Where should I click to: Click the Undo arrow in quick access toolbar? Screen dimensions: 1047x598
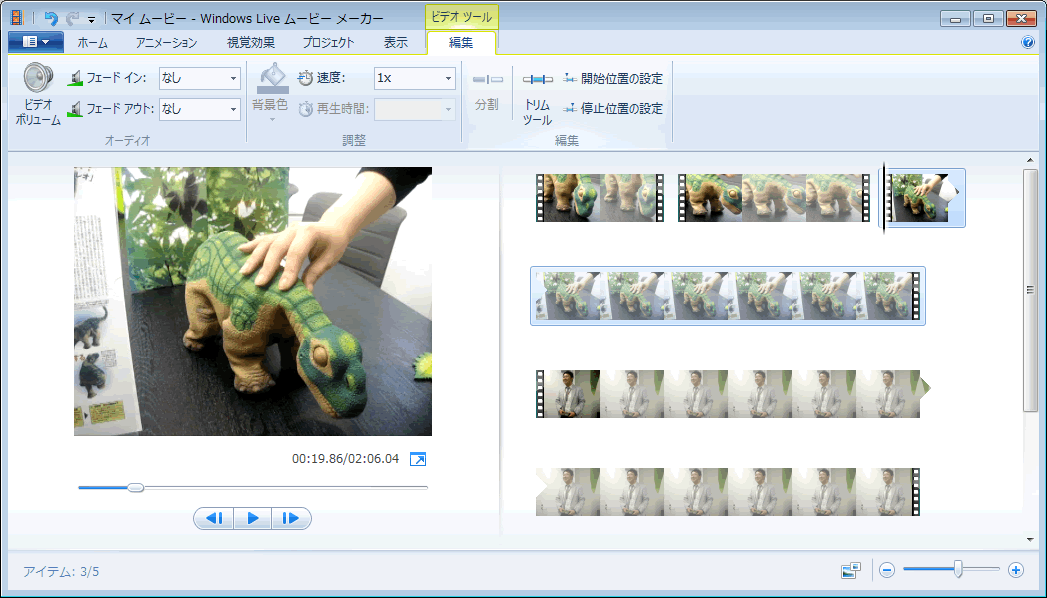pyautogui.click(x=51, y=18)
